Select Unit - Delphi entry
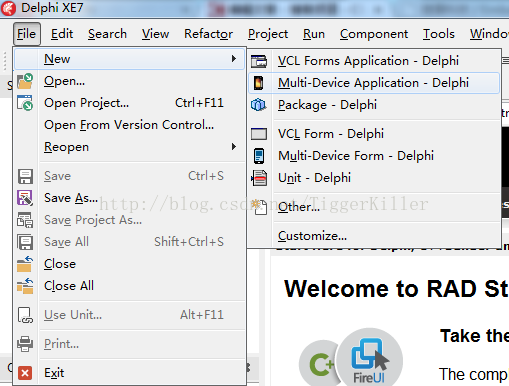This screenshot has height=386, width=509. [x=374, y=178]
